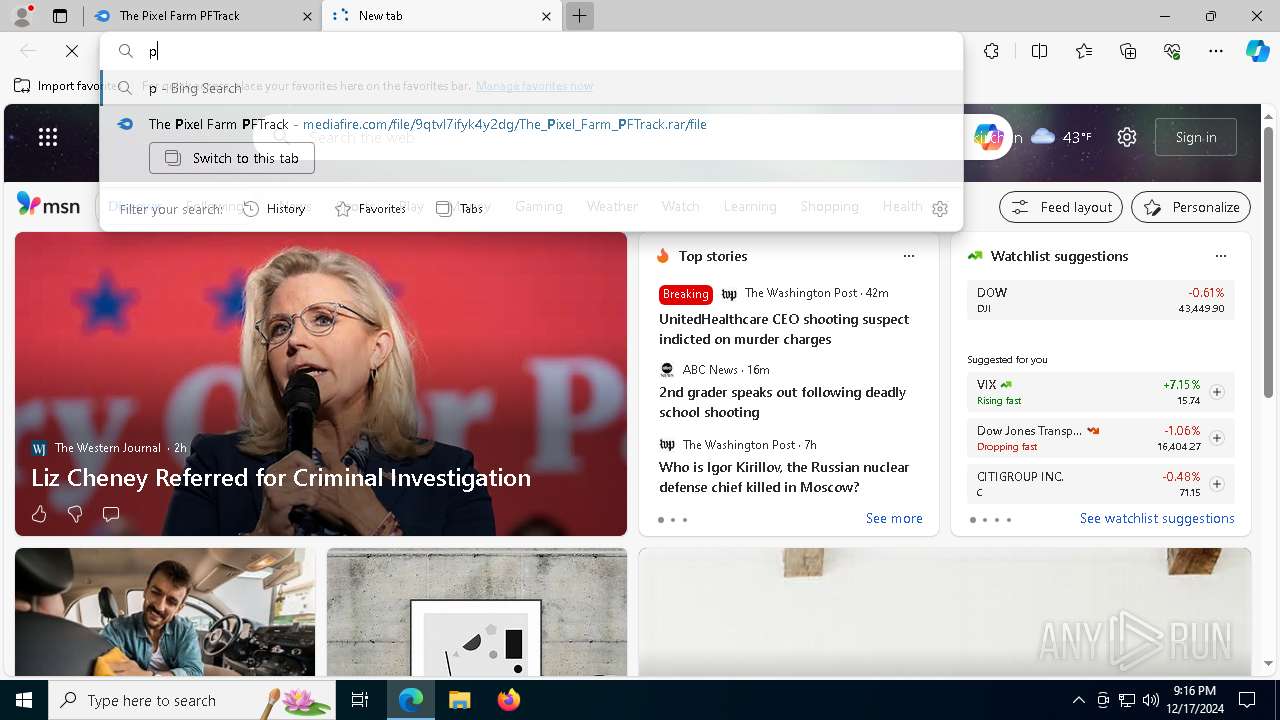Read the 2nd grader school shooting story

click(782, 402)
